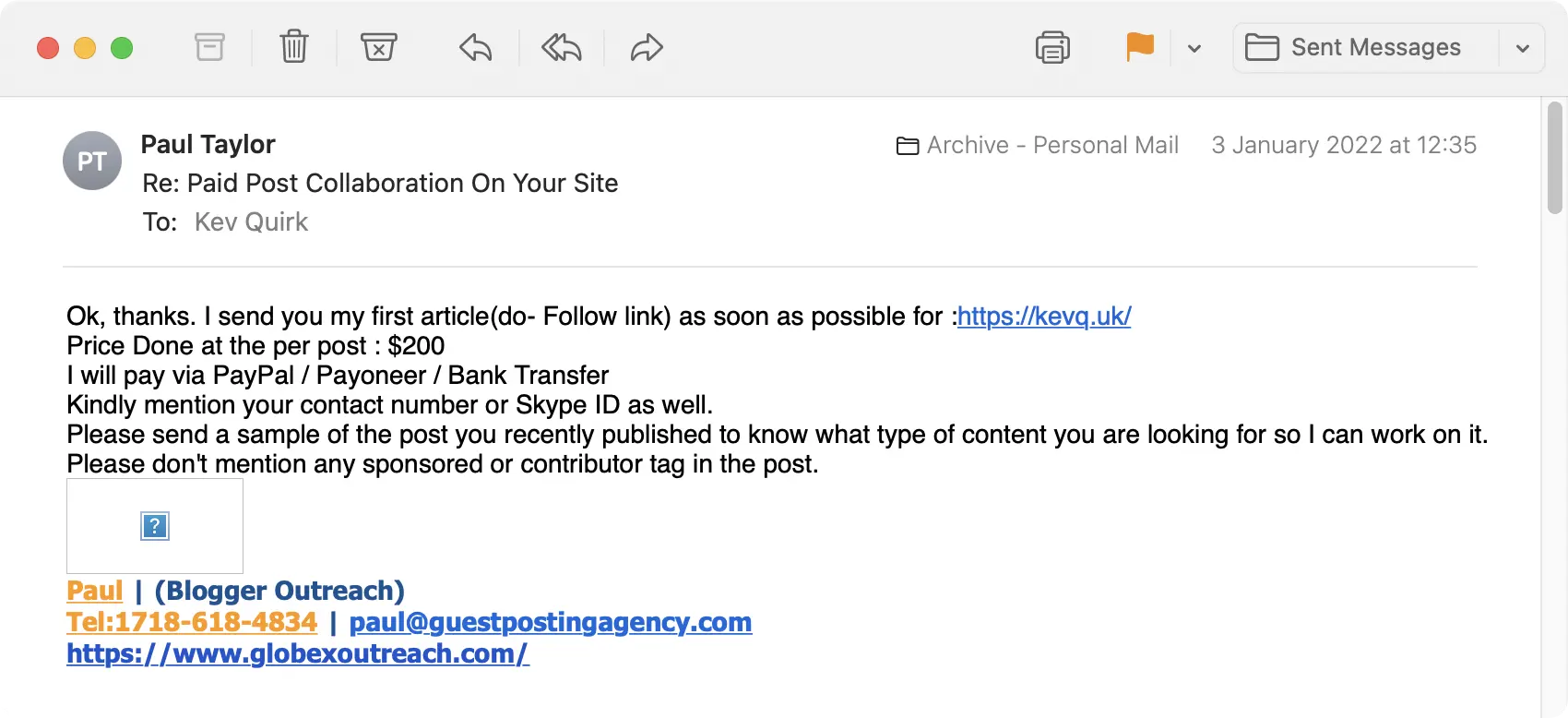The height and width of the screenshot is (718, 1568).
Task: Click the broken image placeholder in the signature
Action: tap(154, 525)
